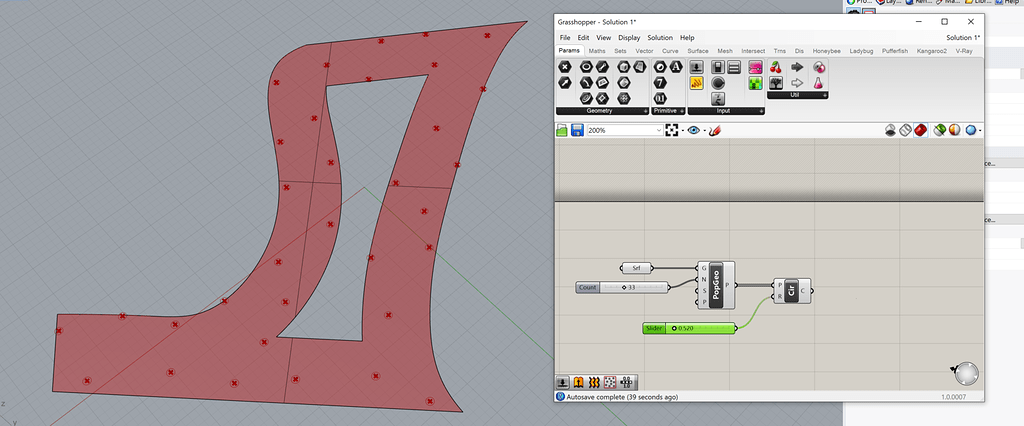1024x426 pixels.
Task: Turn off geometry preview mode
Action: point(890,130)
